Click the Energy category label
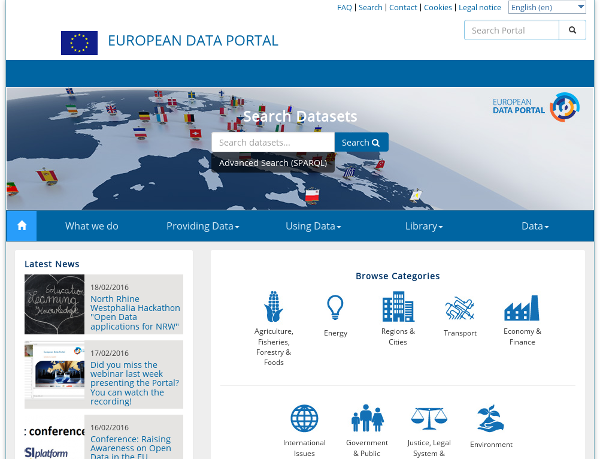Screen dimensions: 600x459 335,333
